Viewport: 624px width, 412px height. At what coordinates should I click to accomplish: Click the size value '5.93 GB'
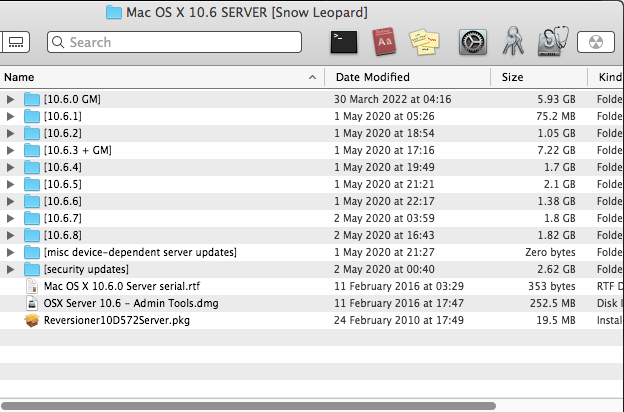coord(556,99)
